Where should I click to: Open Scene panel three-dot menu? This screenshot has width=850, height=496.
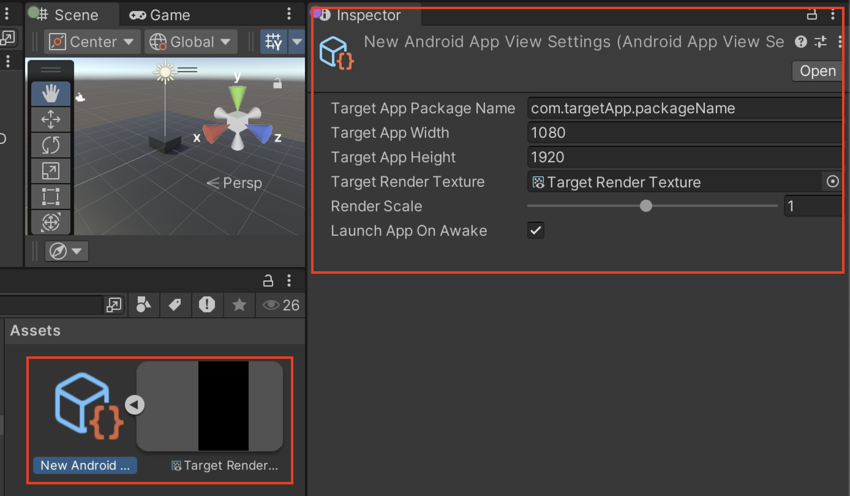click(x=289, y=14)
